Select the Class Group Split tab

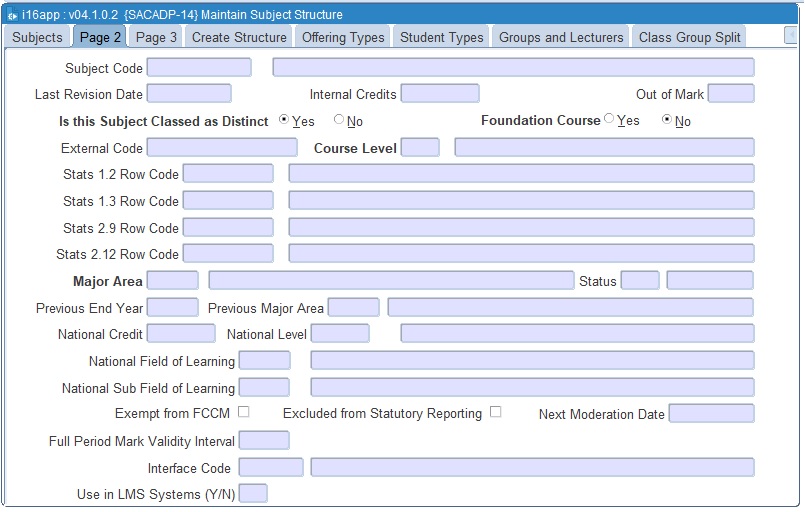click(690, 37)
